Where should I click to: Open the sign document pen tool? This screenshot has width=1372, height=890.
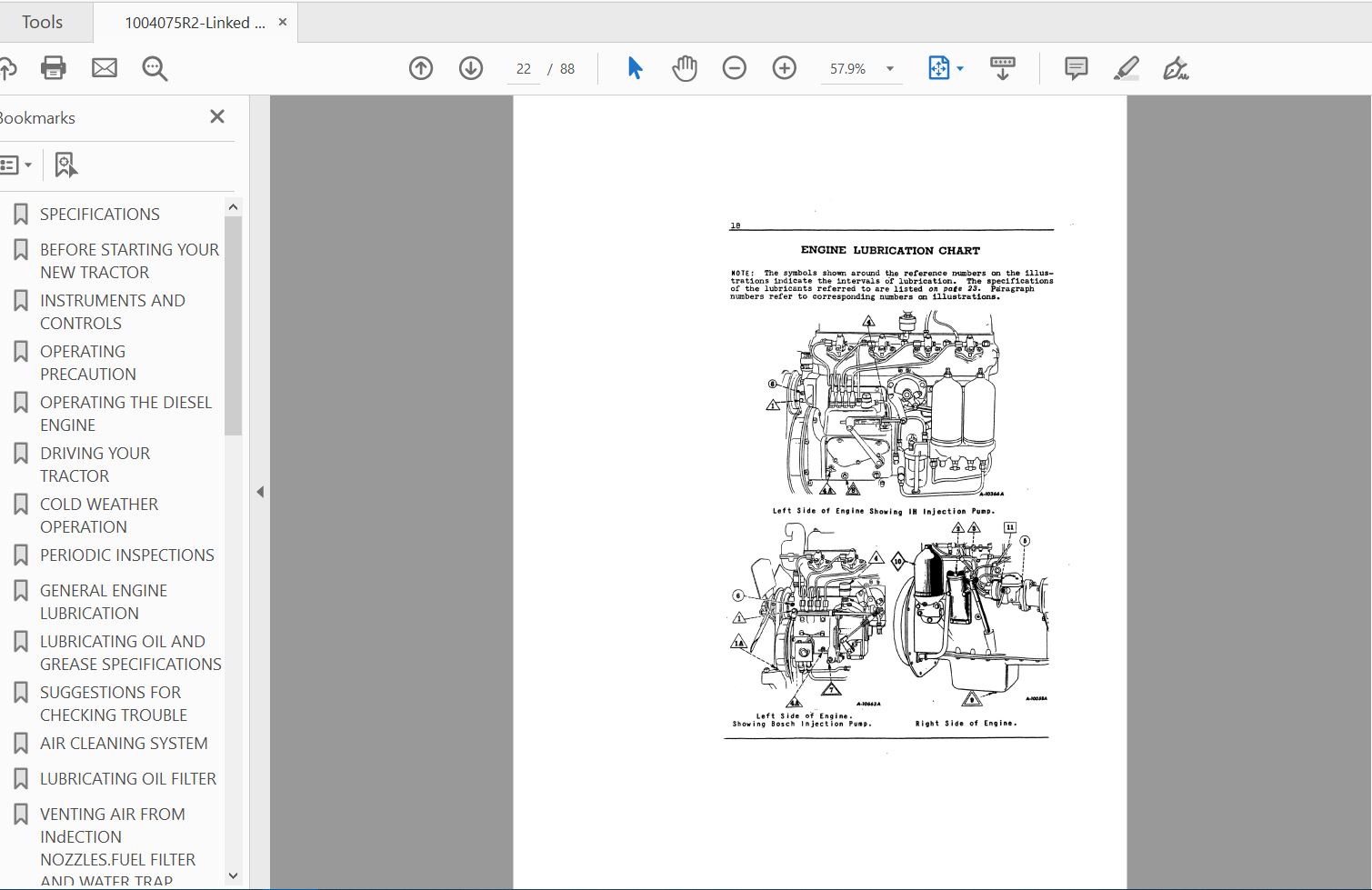pyautogui.click(x=1176, y=68)
